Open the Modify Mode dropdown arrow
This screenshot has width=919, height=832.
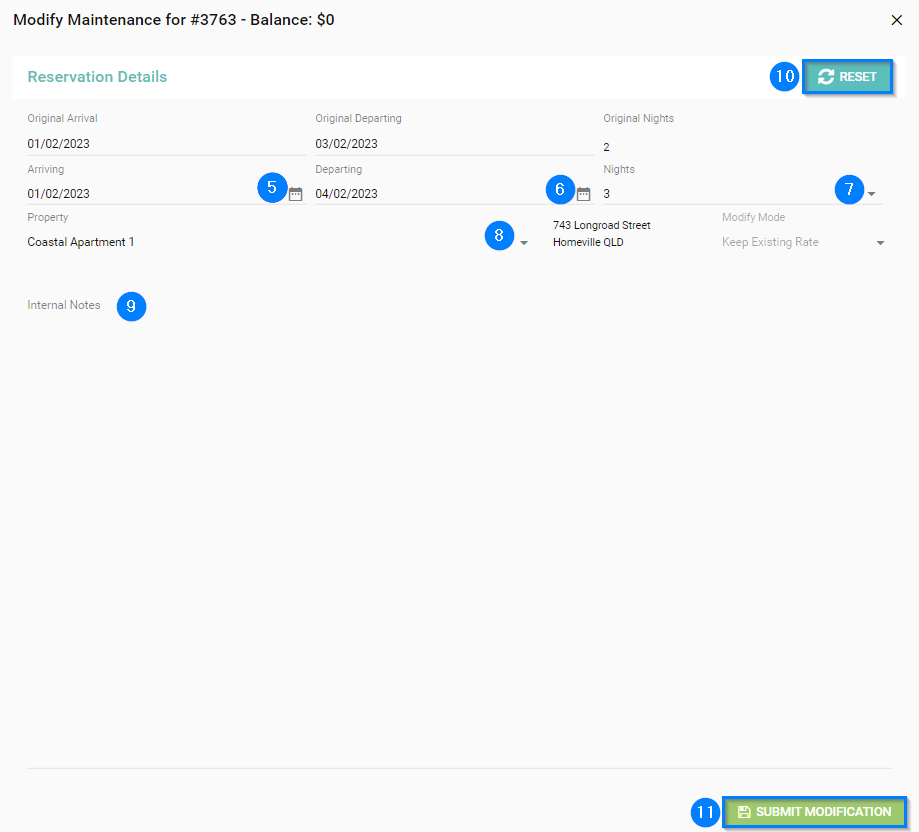[x=880, y=243]
